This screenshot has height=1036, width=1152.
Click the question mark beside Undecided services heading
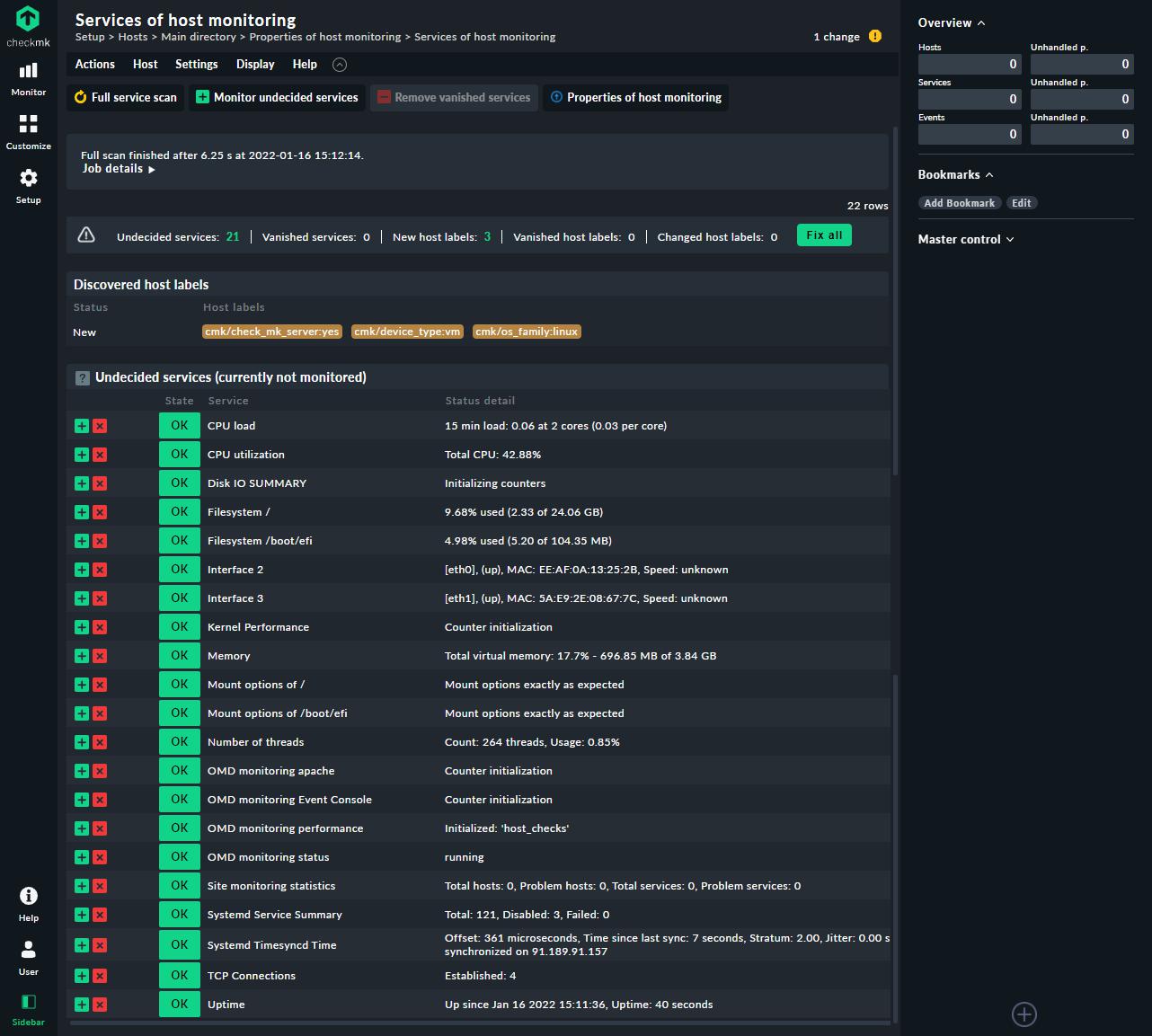(x=82, y=377)
